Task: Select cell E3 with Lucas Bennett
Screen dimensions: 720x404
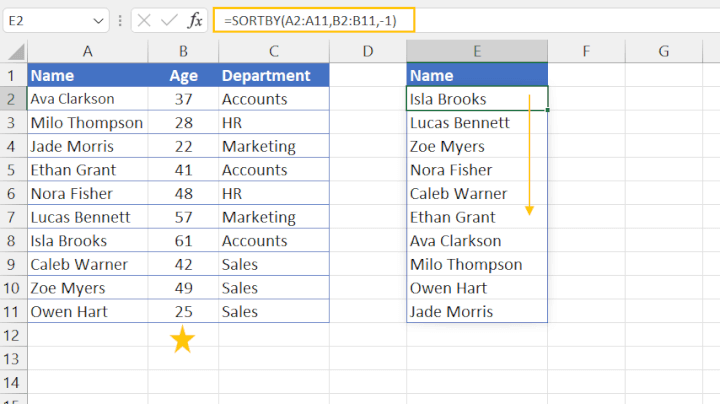Action: (477, 123)
